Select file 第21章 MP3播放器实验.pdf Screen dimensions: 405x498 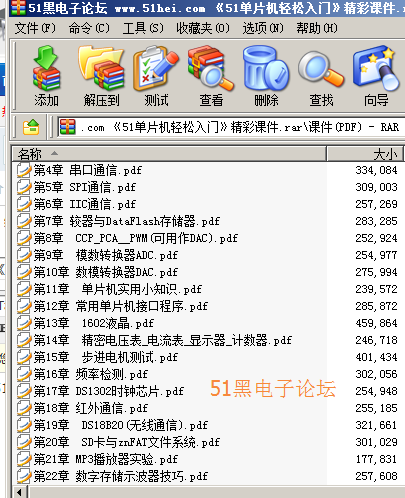(97, 459)
